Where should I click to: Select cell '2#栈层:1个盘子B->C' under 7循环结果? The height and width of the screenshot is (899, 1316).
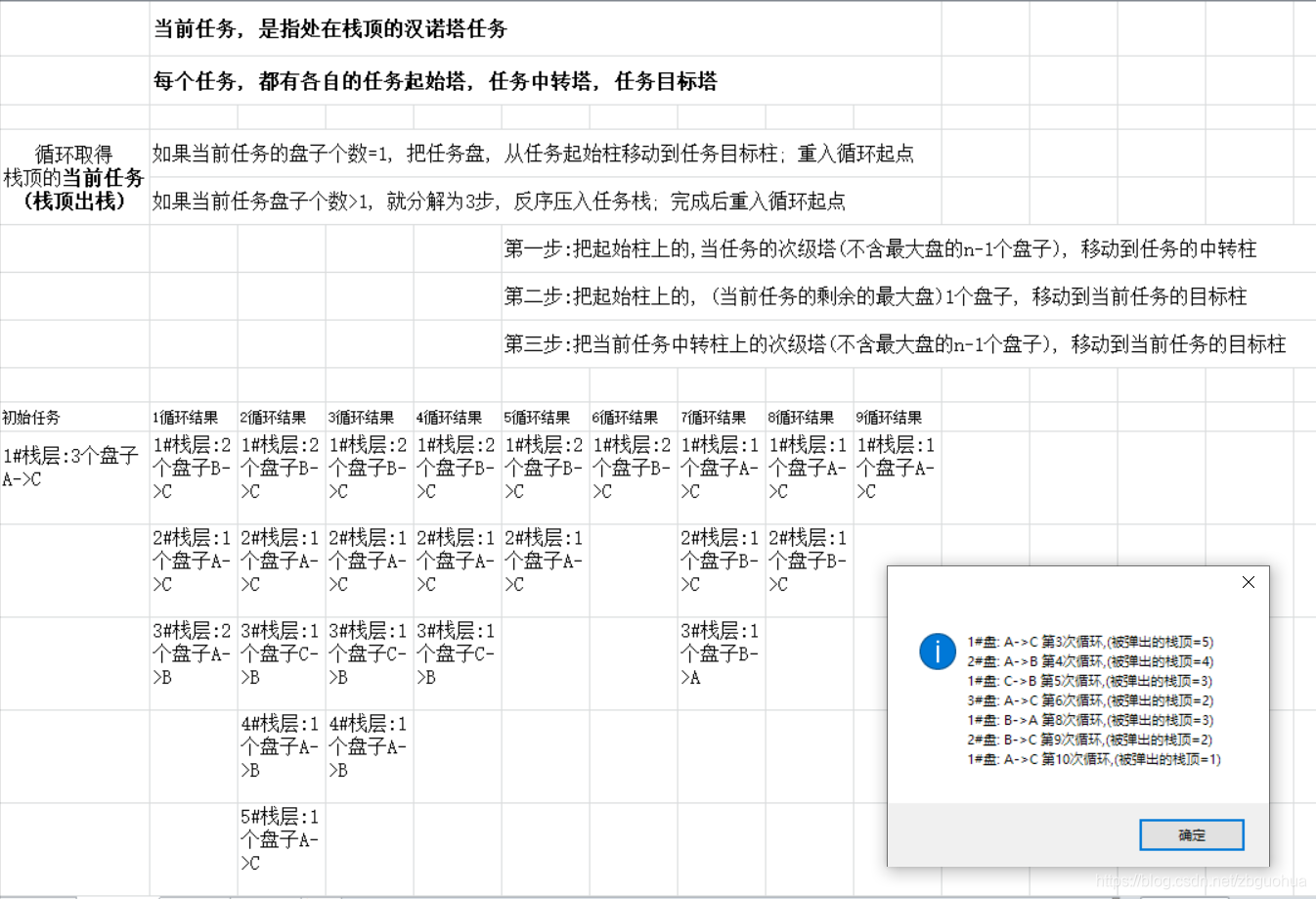point(722,570)
